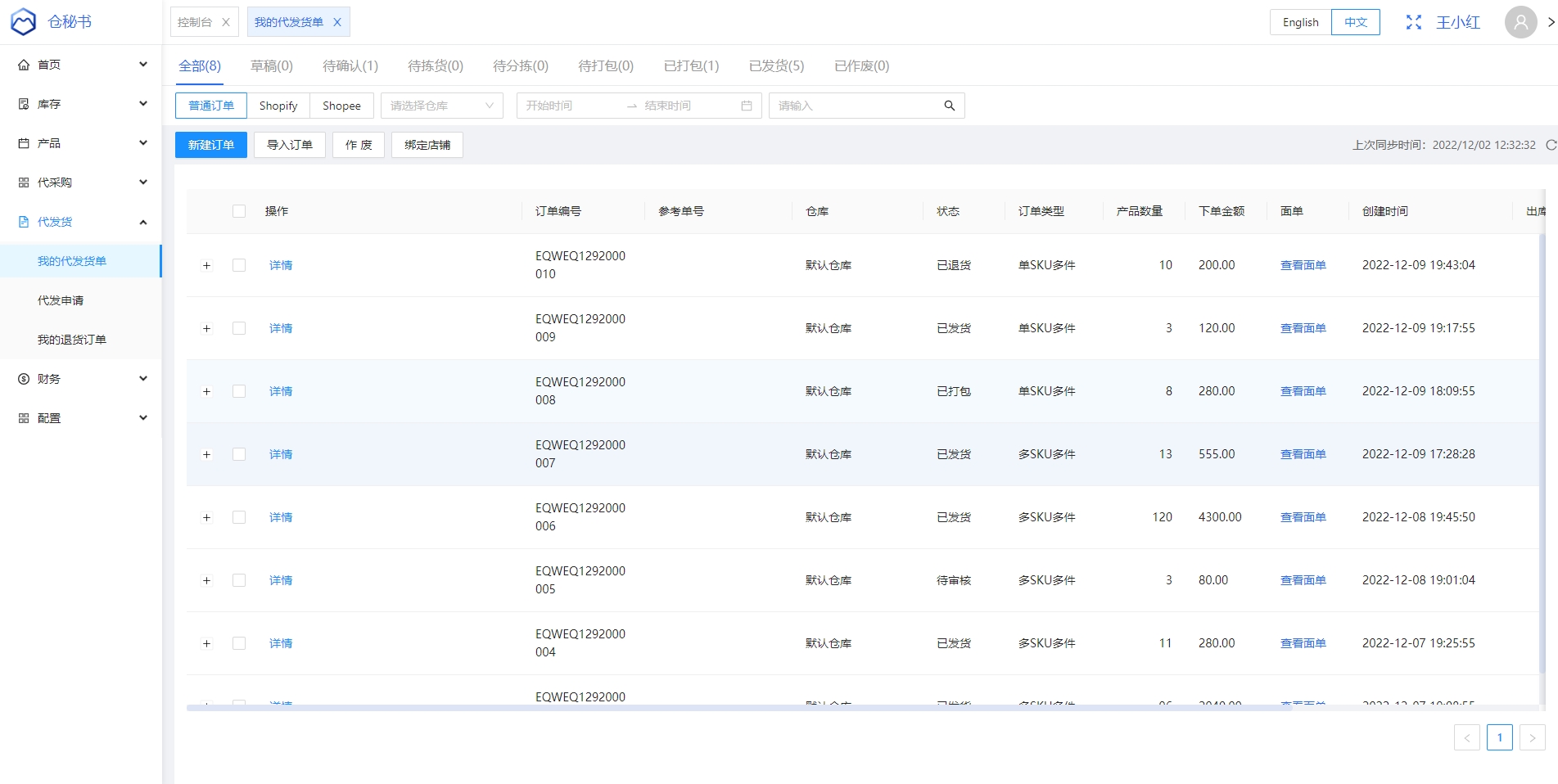Switch language to 中文
The height and width of the screenshot is (784, 1558).
click(x=1356, y=22)
